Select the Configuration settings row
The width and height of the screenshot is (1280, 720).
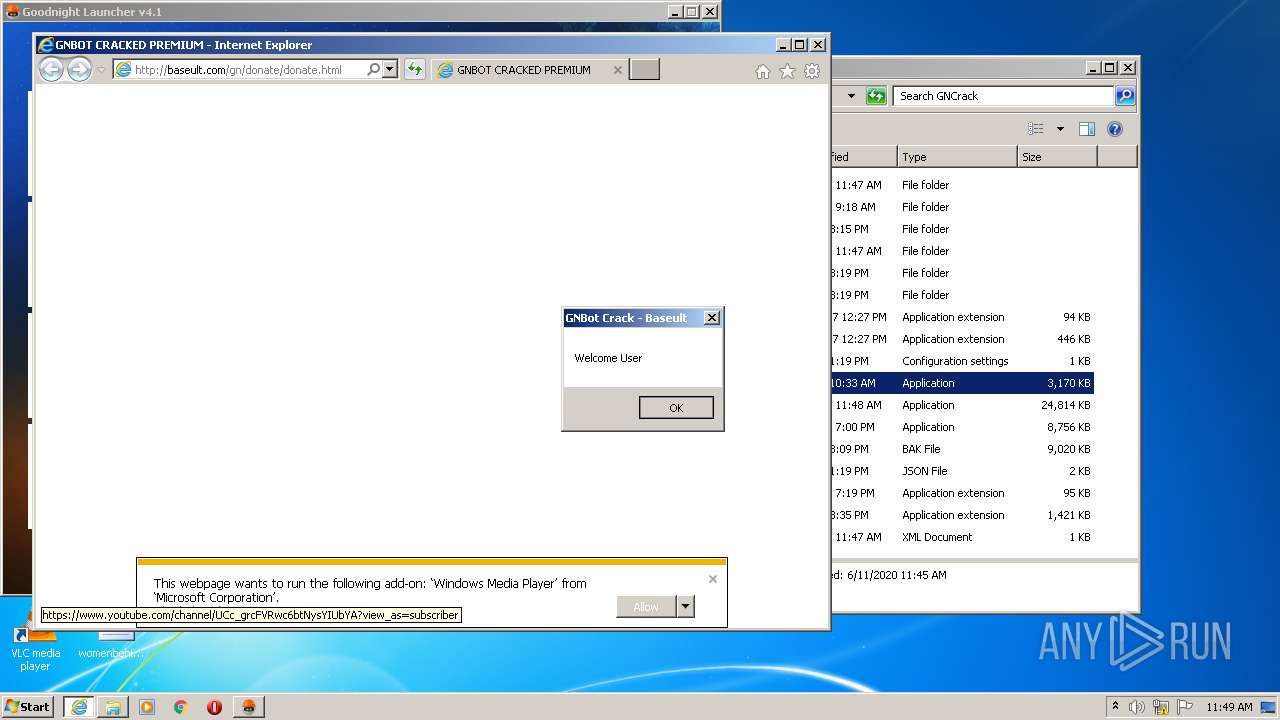point(962,361)
